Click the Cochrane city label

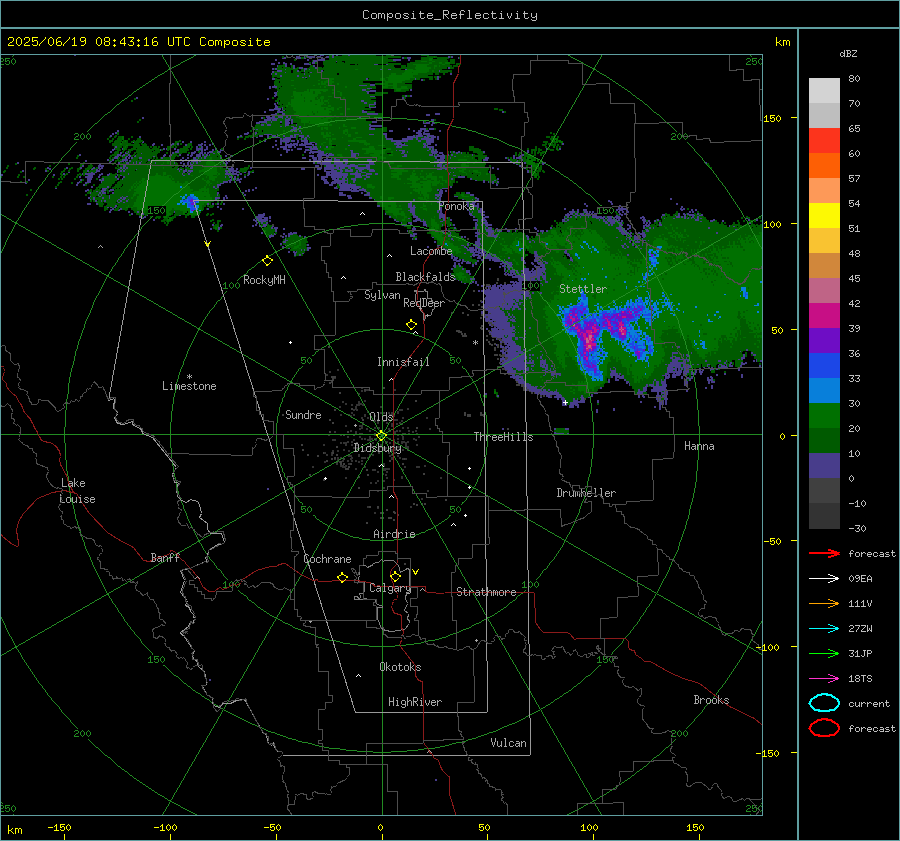[x=327, y=559]
